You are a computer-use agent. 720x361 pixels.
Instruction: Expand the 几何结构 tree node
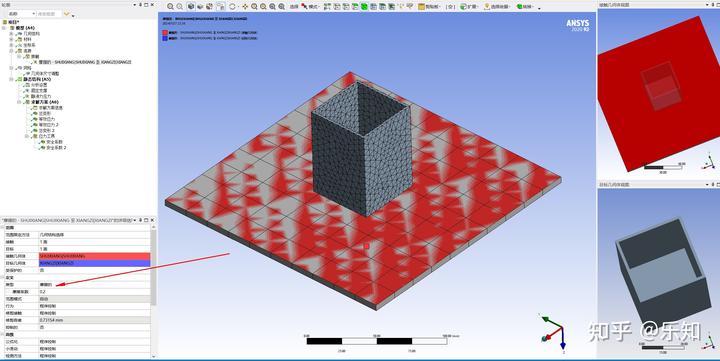pyautogui.click(x=11, y=34)
